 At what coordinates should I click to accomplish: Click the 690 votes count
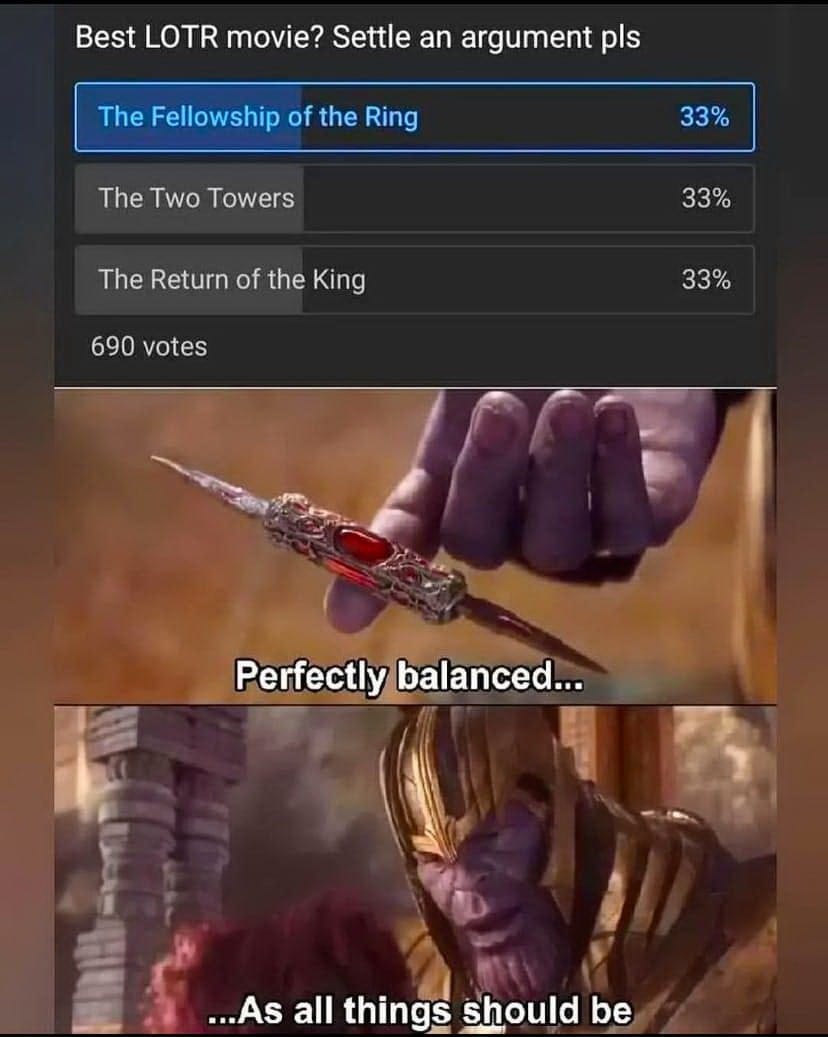[149, 347]
